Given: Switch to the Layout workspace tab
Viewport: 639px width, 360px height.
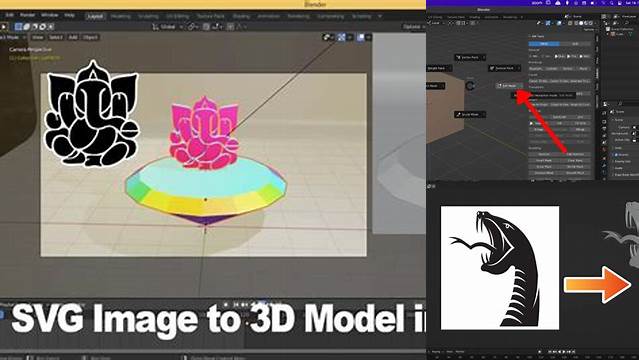Looking at the screenshot, I should (x=95, y=16).
